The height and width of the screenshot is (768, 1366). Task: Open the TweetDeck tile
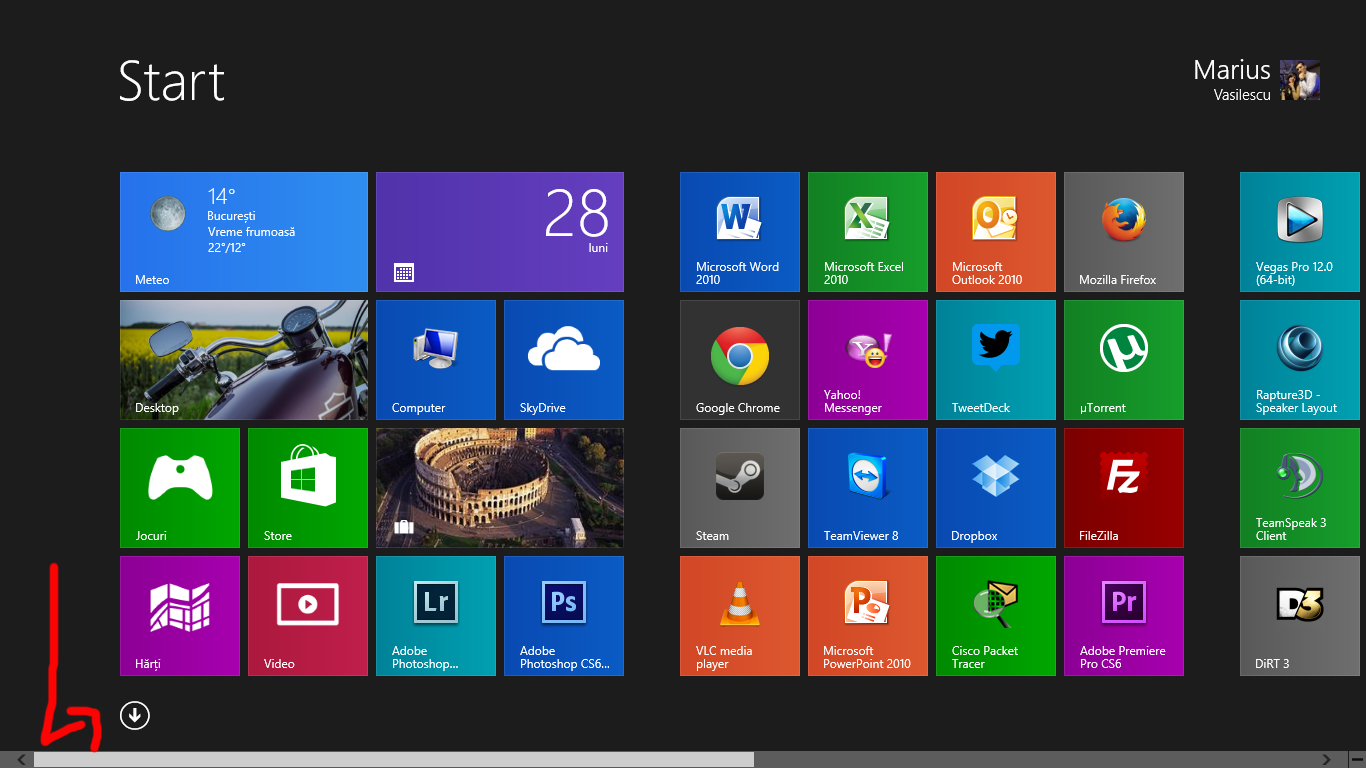click(996, 360)
